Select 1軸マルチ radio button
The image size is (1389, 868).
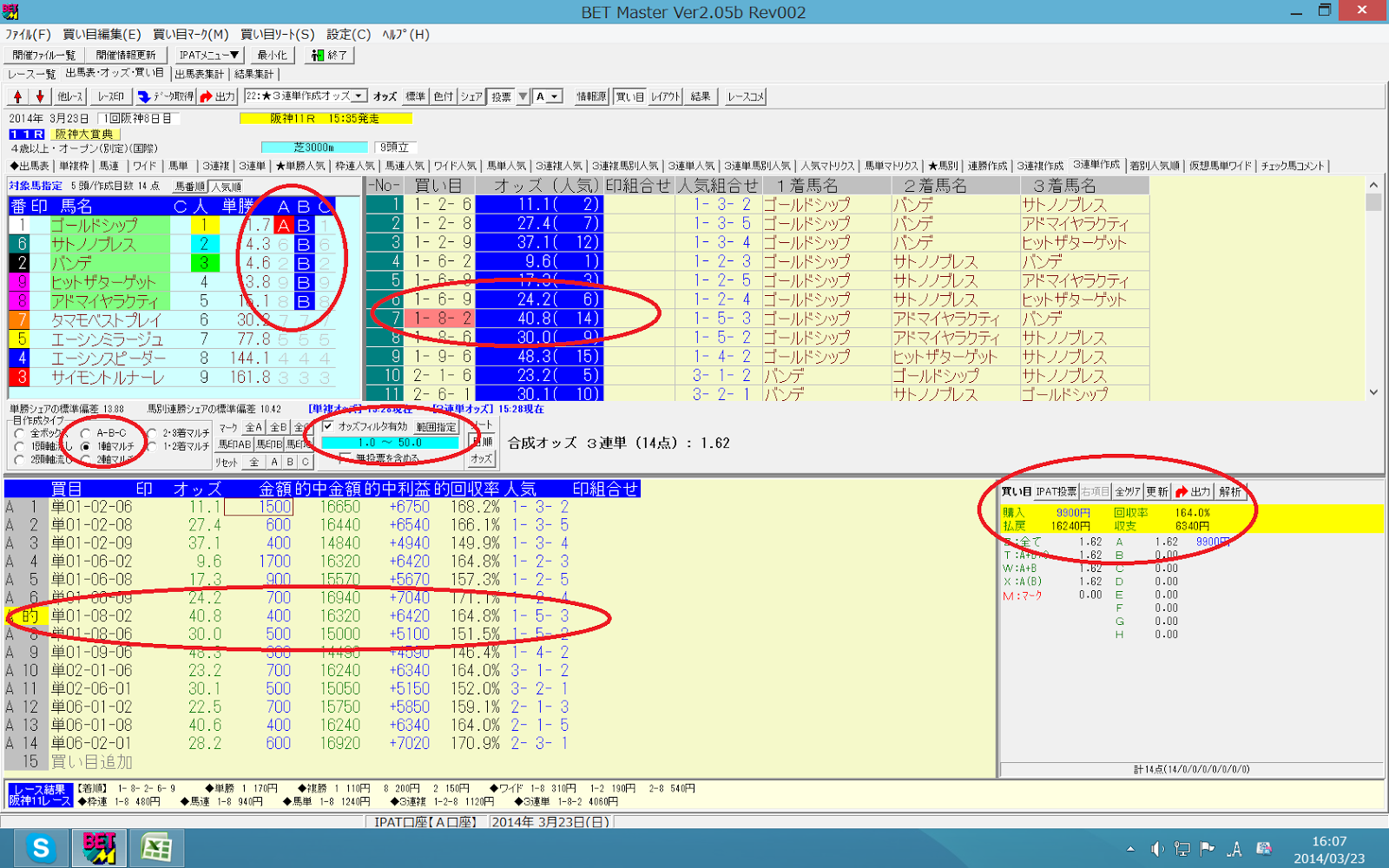click(85, 446)
